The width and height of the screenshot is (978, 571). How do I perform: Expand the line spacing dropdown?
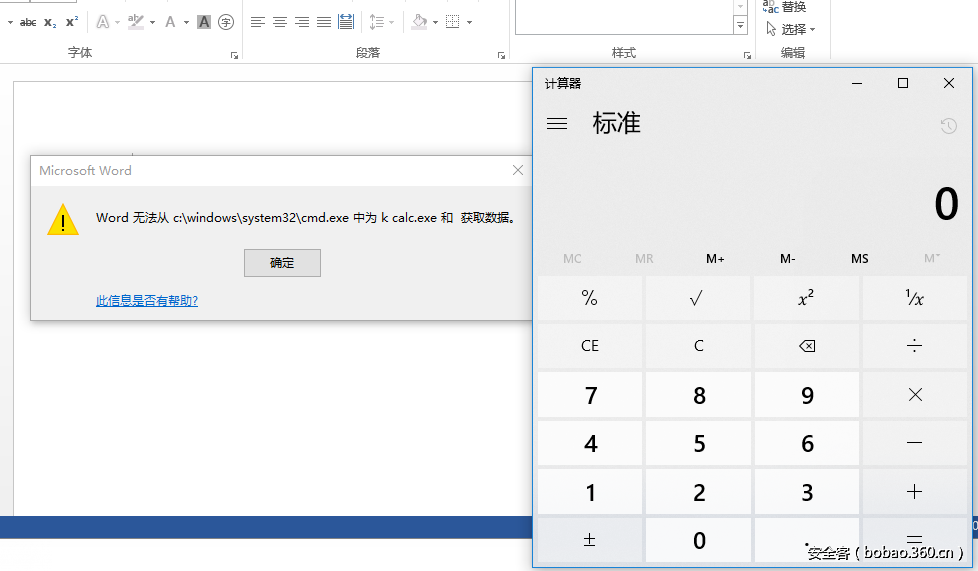[390, 22]
